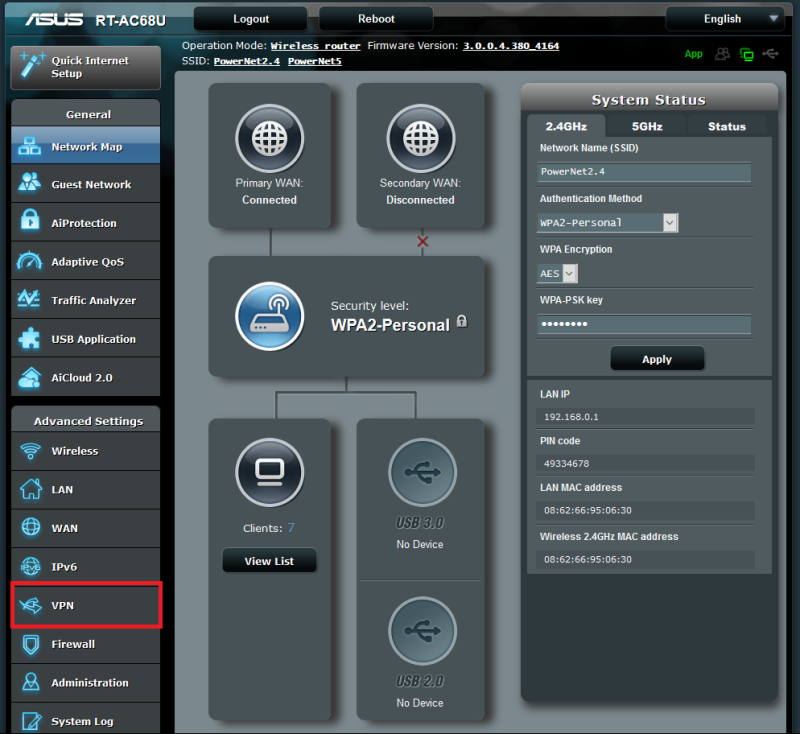The height and width of the screenshot is (734, 800).
Task: Click the PowerNet5 SSID link
Action: click(315, 61)
